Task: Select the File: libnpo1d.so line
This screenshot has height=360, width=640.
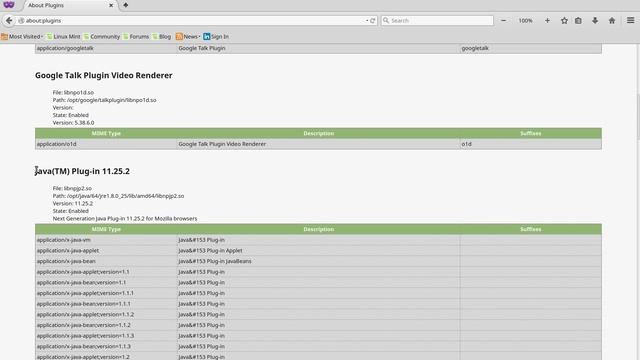Action: pyautogui.click(x=73, y=92)
